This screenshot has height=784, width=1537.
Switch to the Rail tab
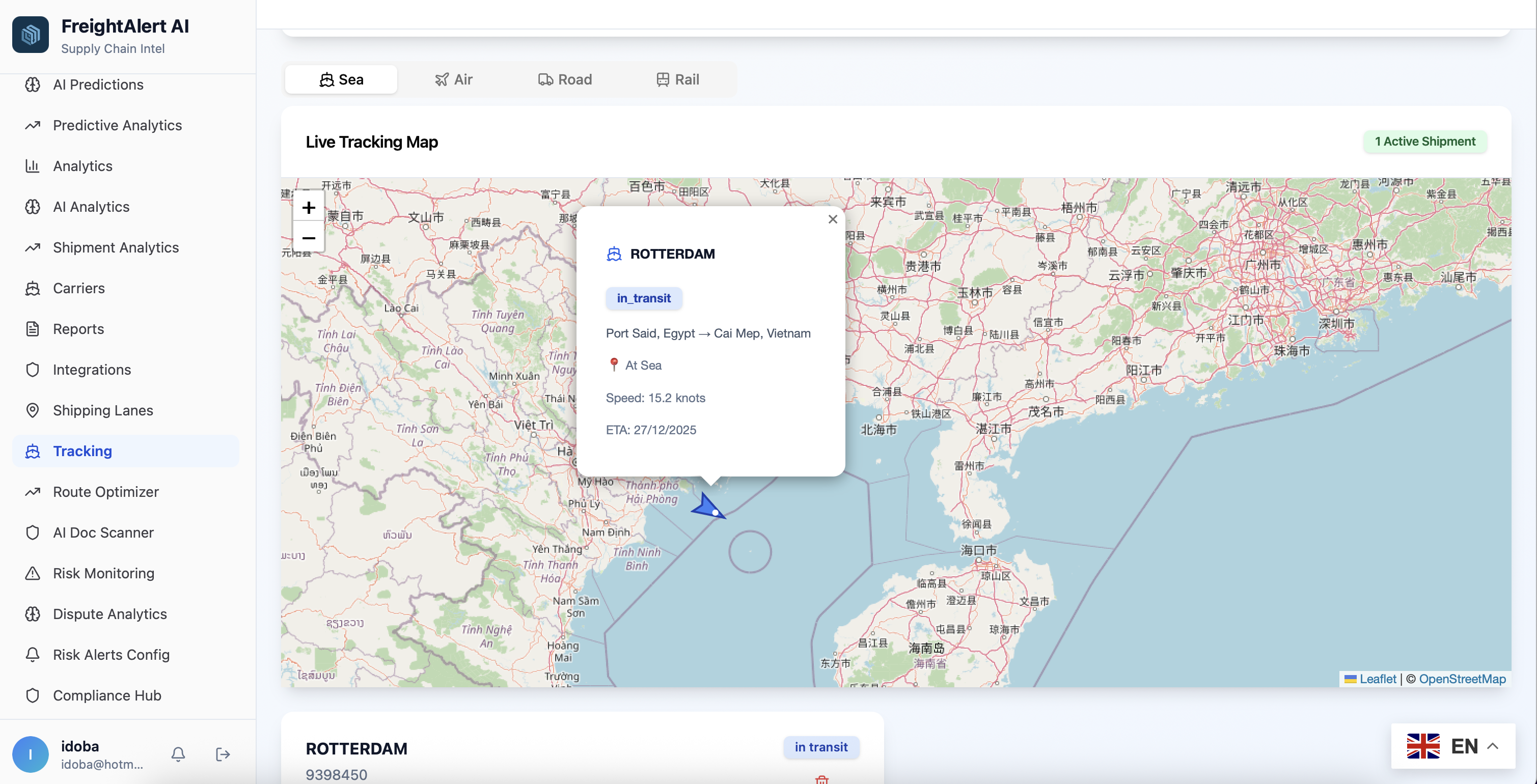[677, 79]
